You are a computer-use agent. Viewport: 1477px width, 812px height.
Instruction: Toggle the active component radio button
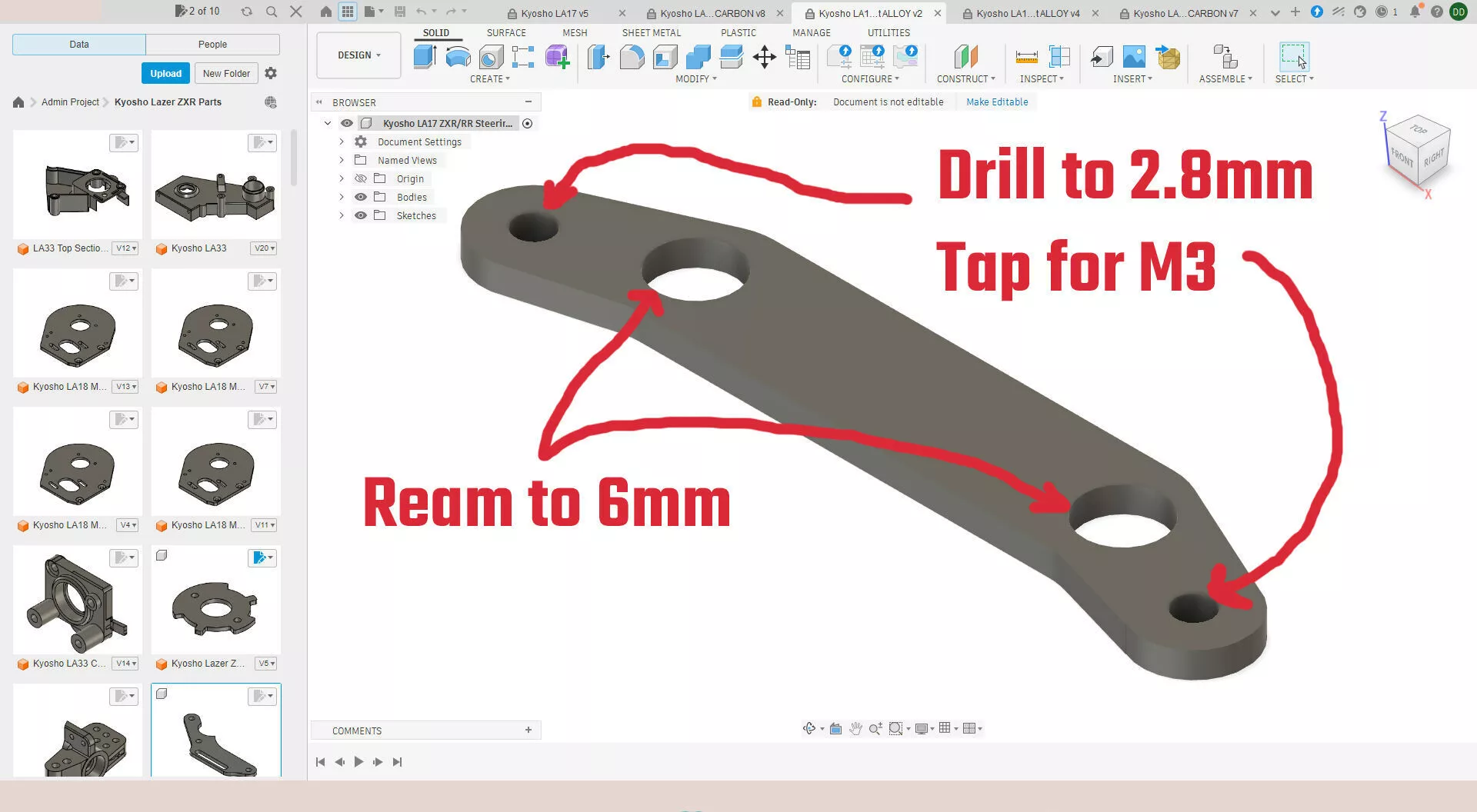pos(528,123)
